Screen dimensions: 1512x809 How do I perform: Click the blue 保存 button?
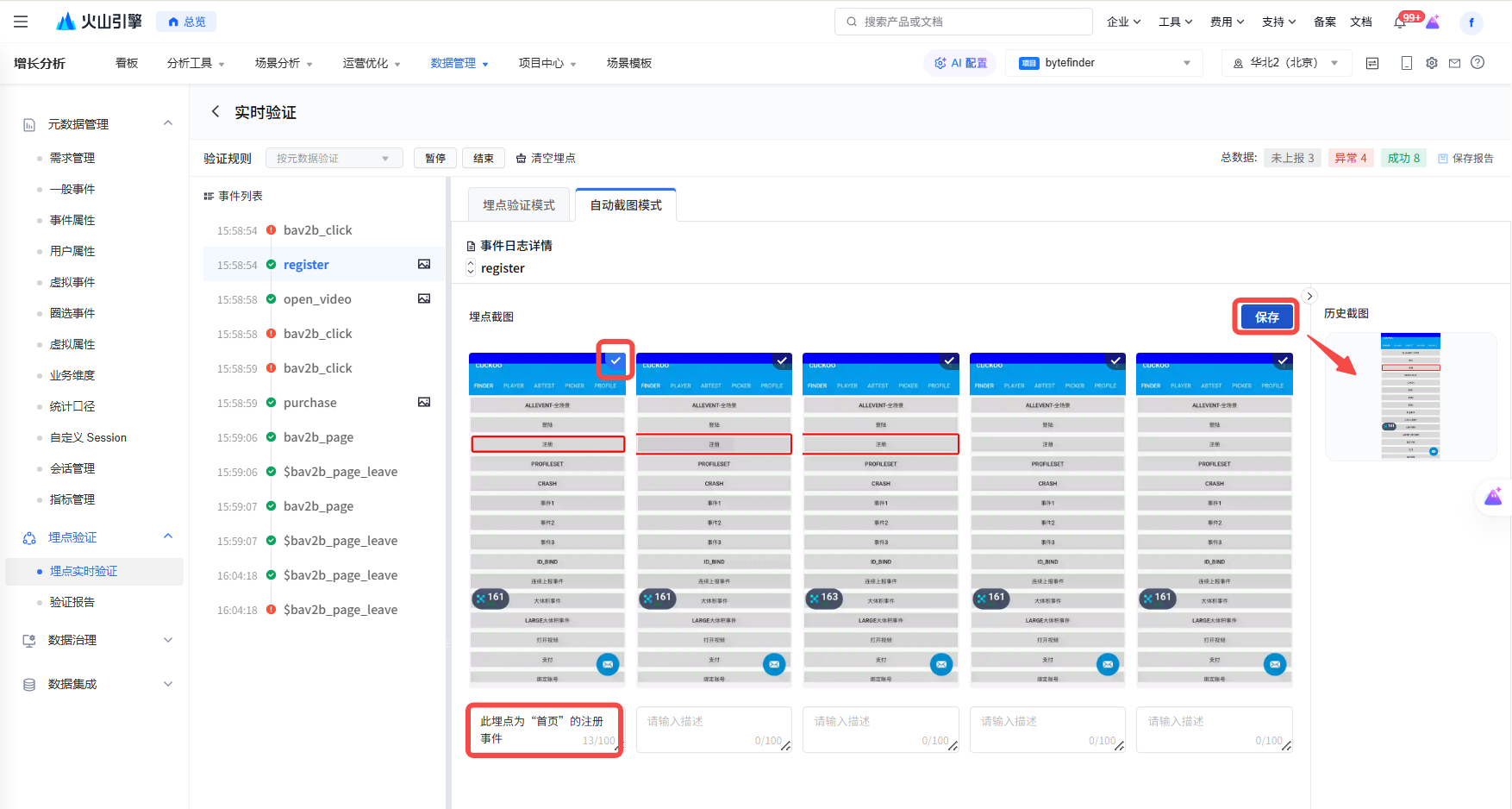[x=1266, y=317]
